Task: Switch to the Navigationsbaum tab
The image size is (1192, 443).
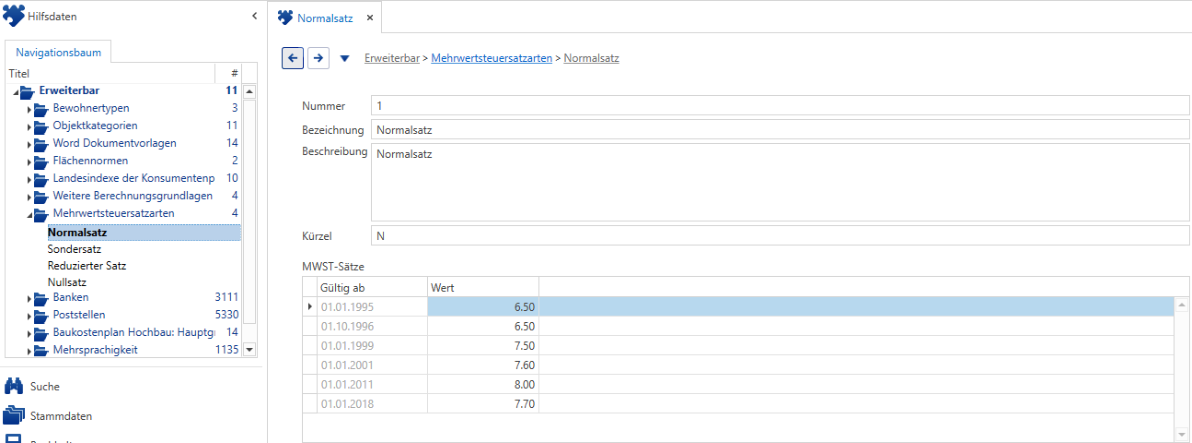Action: tap(59, 52)
